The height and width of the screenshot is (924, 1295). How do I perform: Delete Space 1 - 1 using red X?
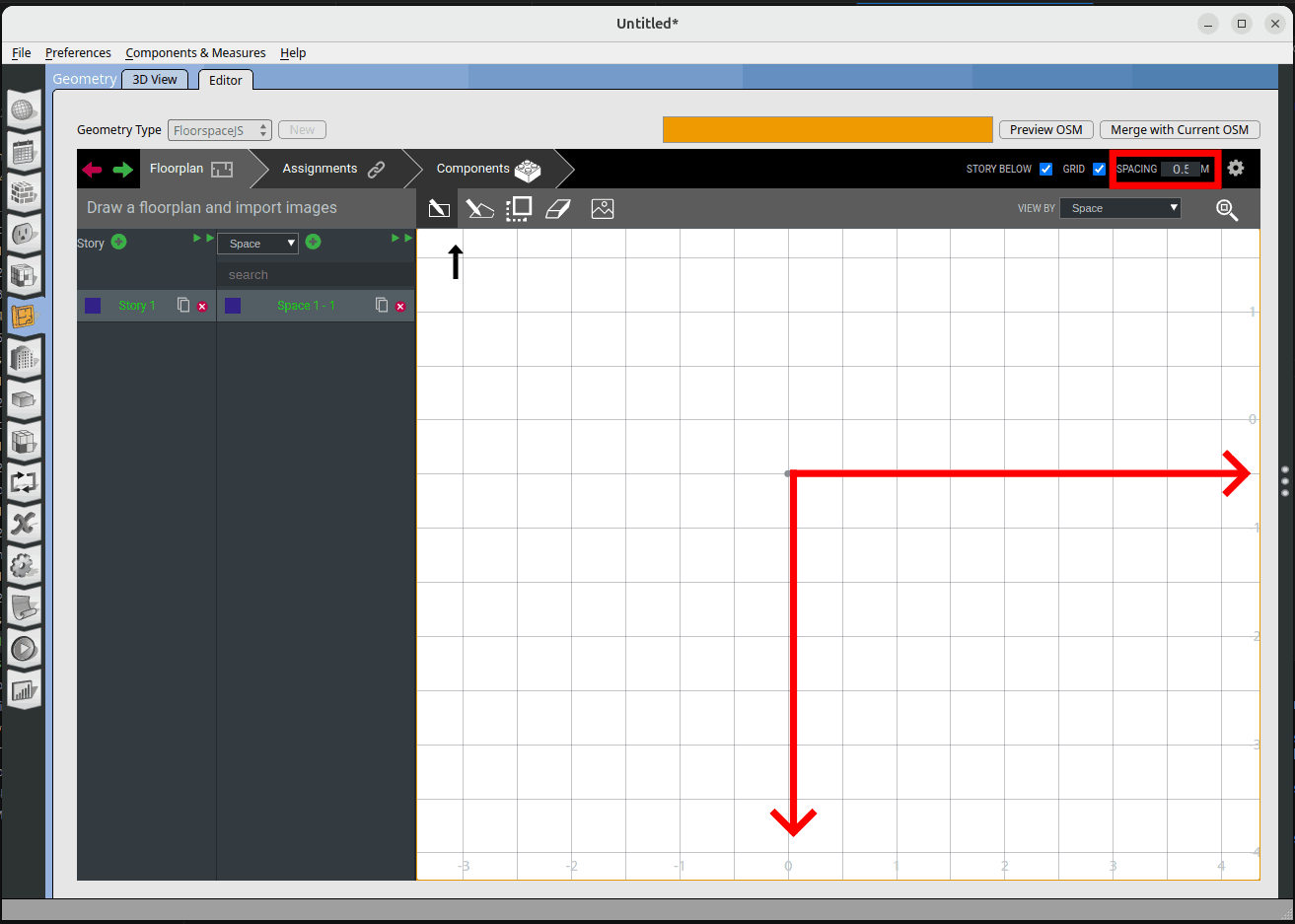400,307
